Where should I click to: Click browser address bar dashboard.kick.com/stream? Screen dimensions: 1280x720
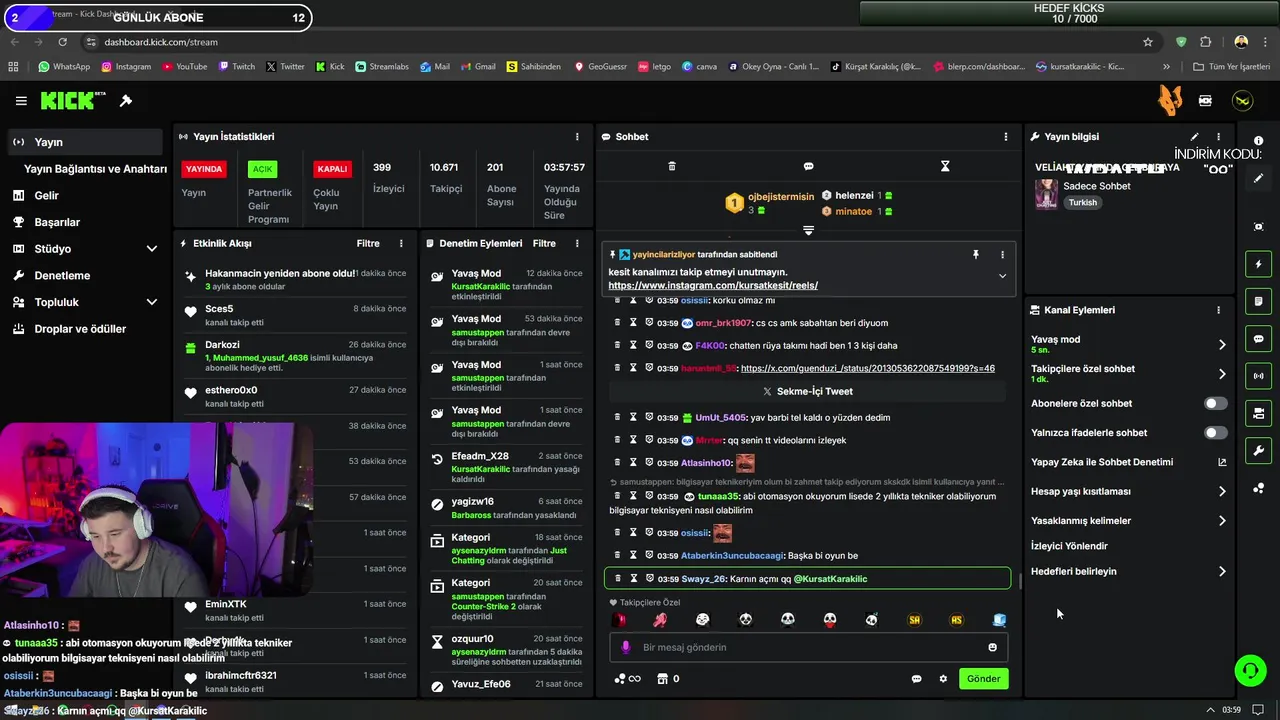click(x=160, y=42)
